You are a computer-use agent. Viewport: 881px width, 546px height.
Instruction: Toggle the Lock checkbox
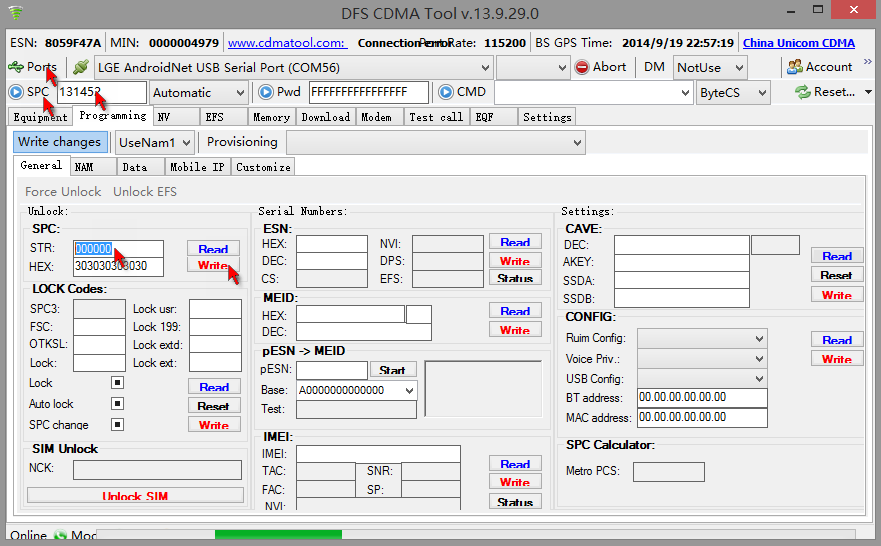(117, 383)
